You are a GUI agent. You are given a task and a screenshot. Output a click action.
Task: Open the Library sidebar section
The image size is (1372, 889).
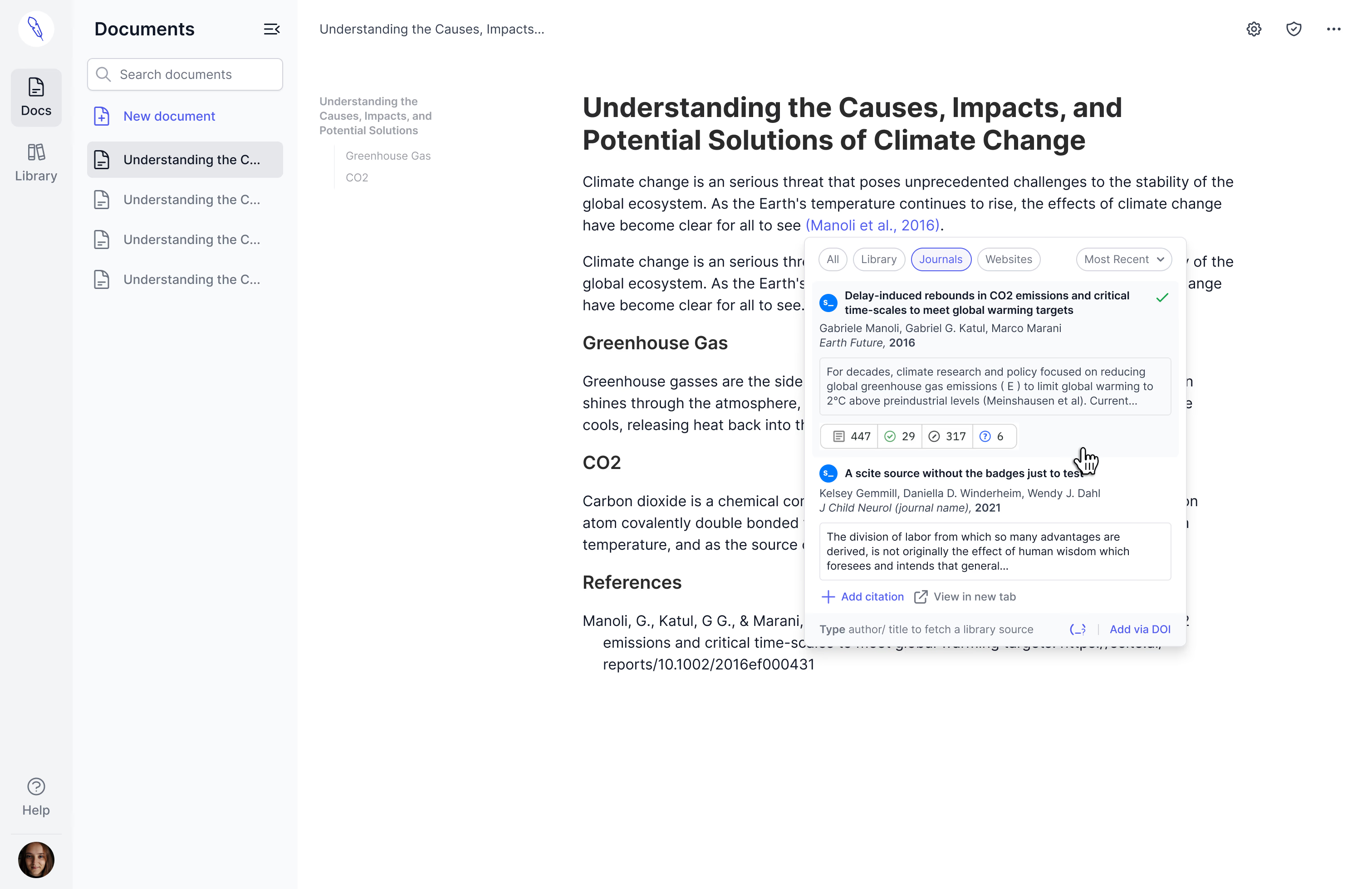click(x=36, y=162)
